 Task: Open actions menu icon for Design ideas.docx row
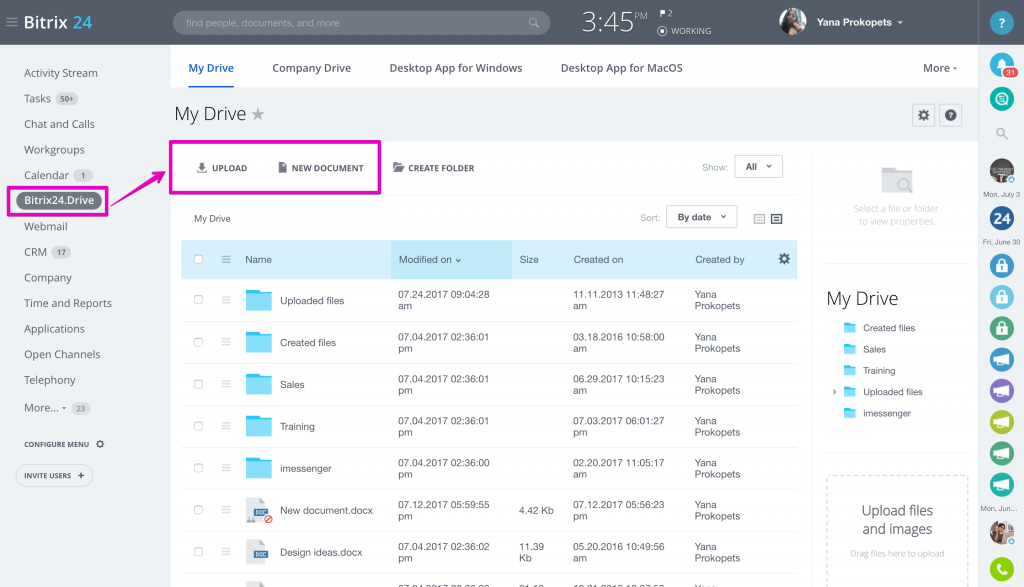tap(226, 552)
